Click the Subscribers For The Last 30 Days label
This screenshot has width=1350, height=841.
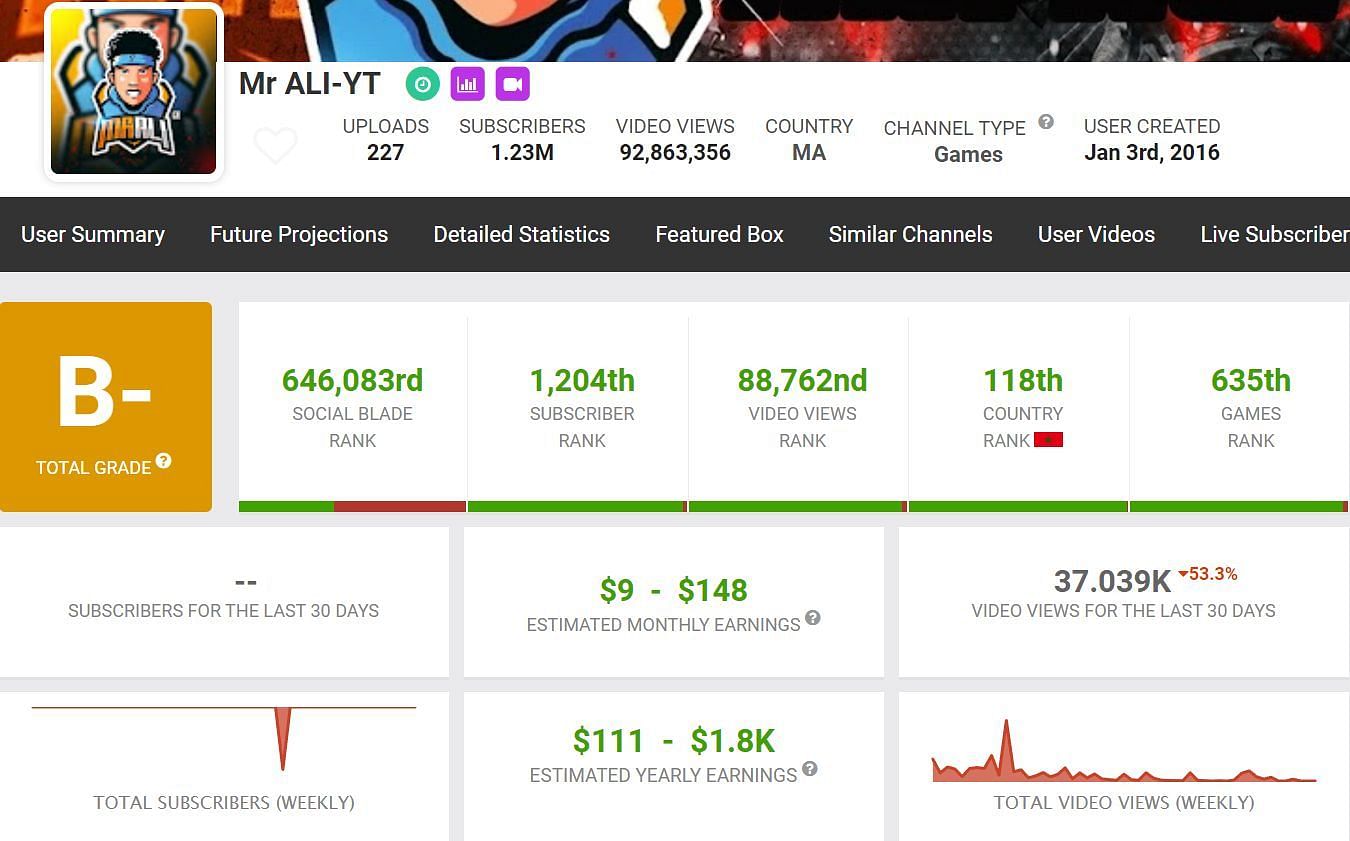click(223, 611)
